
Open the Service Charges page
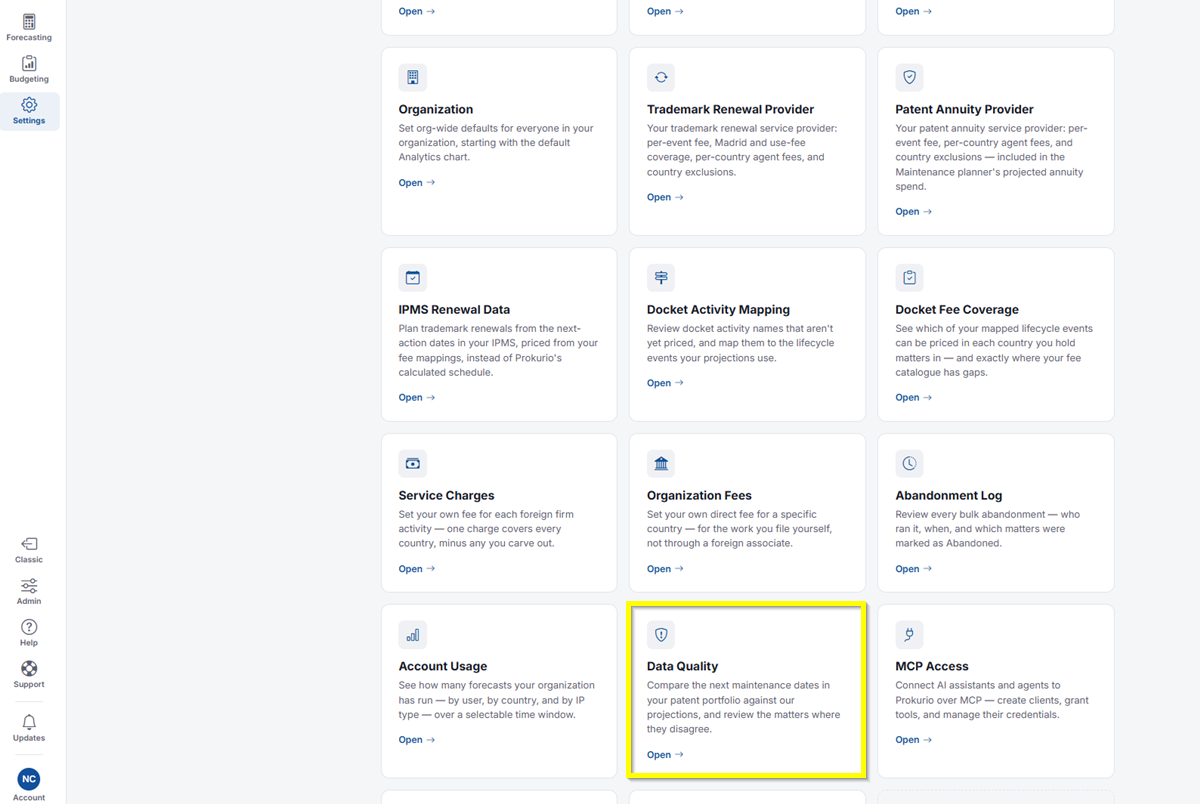tap(417, 569)
